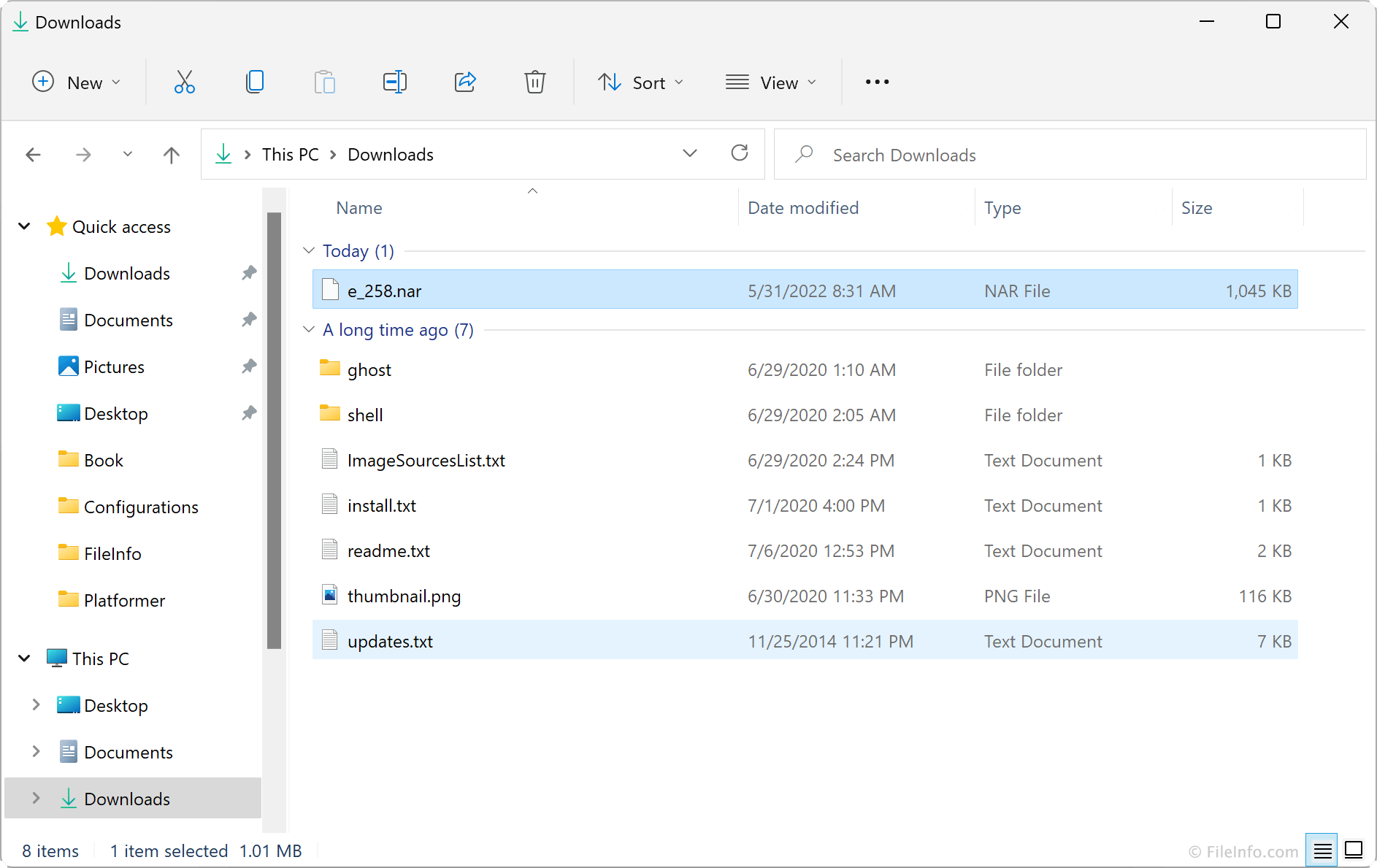
Task: Collapse the Today group
Action: pos(309,250)
